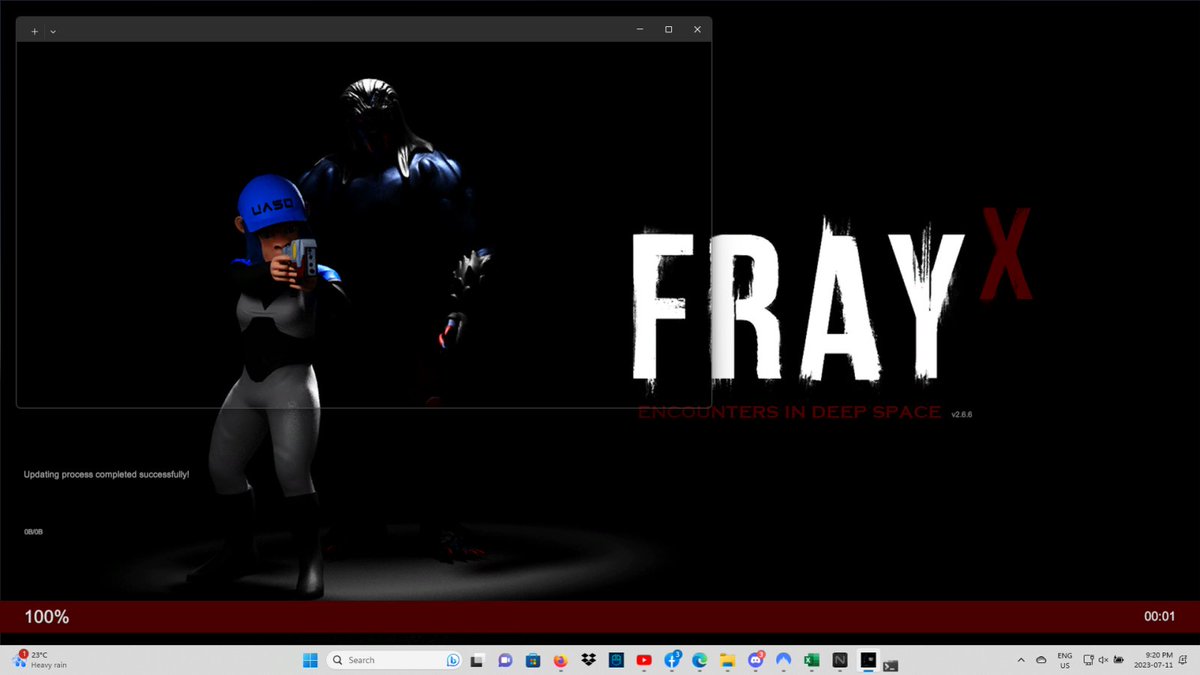Open Excel from the taskbar
This screenshot has height=675, width=1200.
pyautogui.click(x=812, y=660)
